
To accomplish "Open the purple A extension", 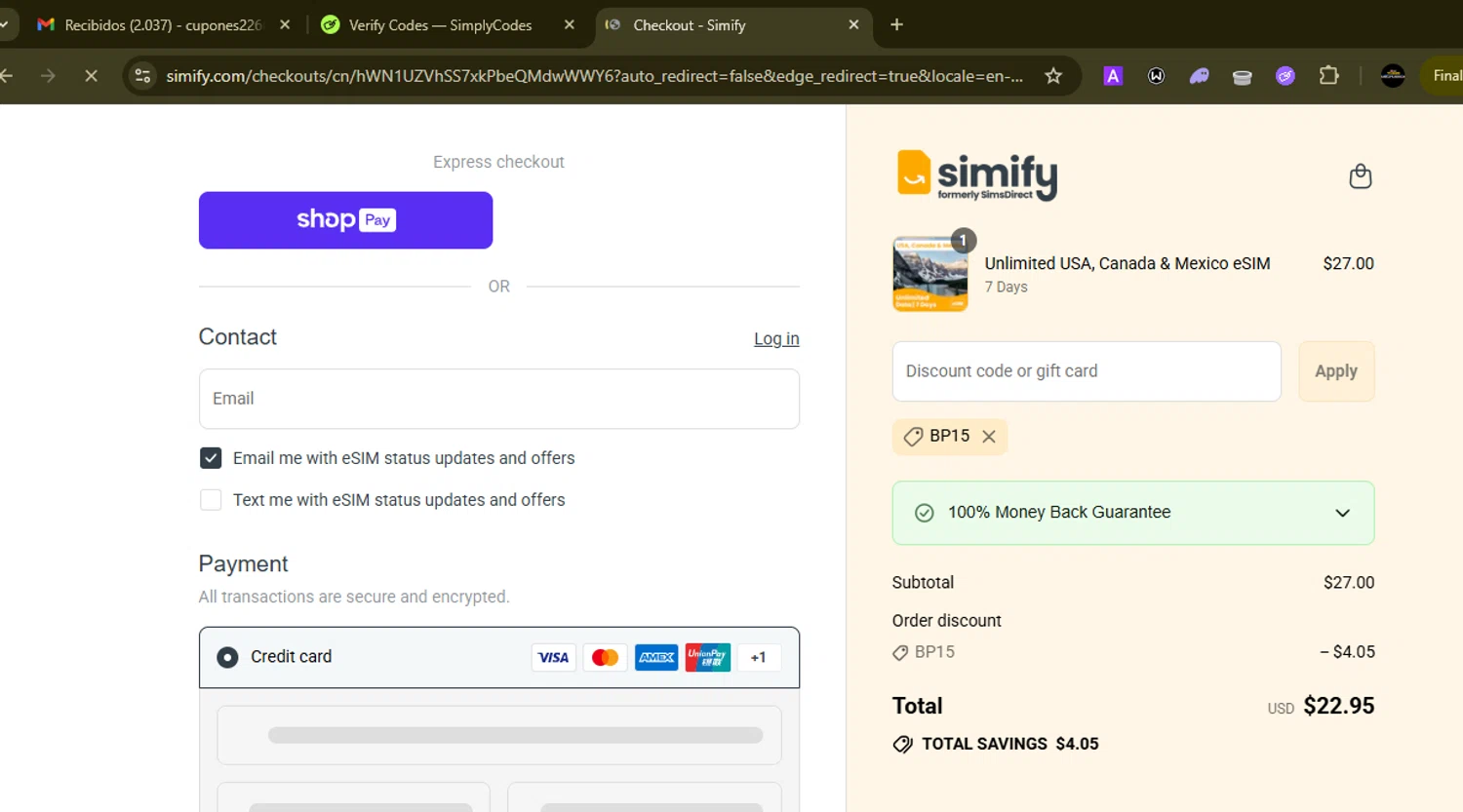I will (1113, 76).
